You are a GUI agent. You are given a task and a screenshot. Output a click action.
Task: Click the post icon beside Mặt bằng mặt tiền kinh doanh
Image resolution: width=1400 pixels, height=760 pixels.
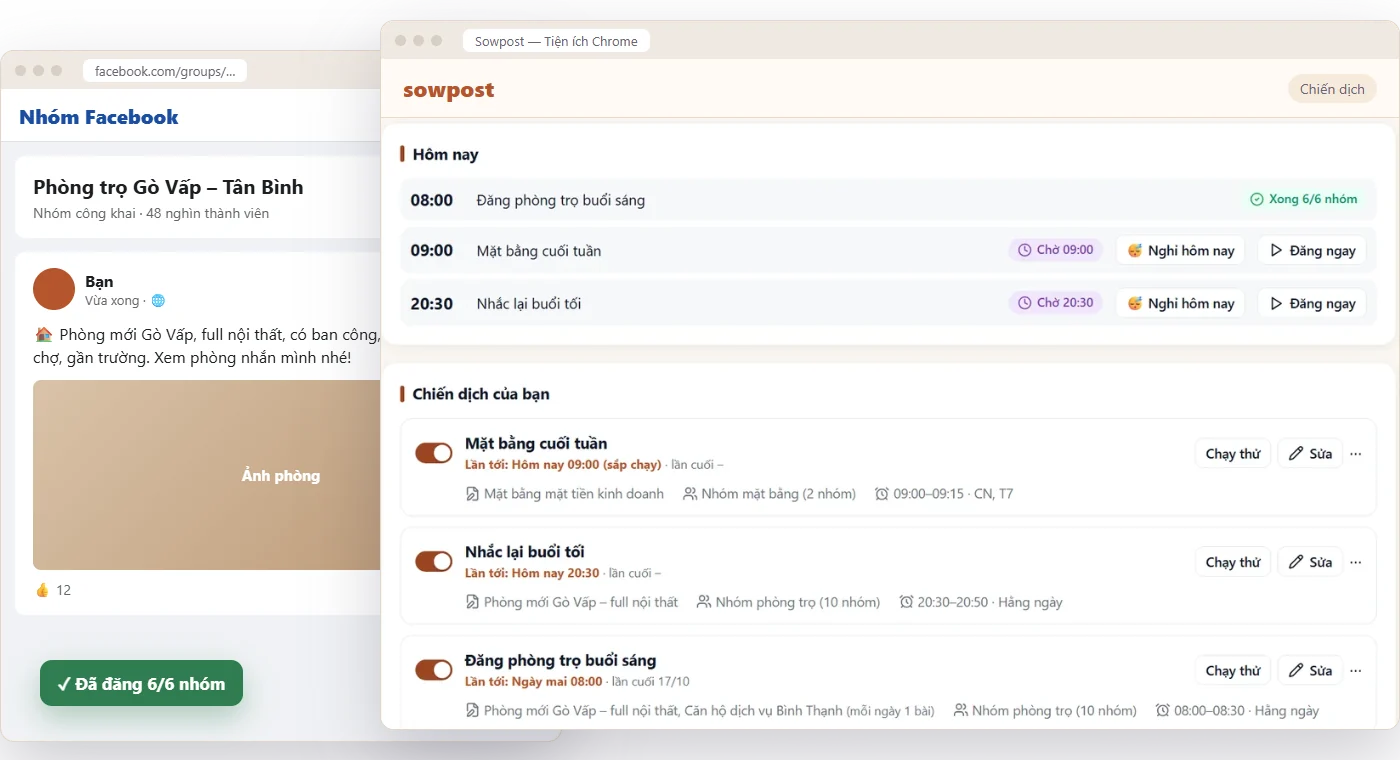pos(472,494)
